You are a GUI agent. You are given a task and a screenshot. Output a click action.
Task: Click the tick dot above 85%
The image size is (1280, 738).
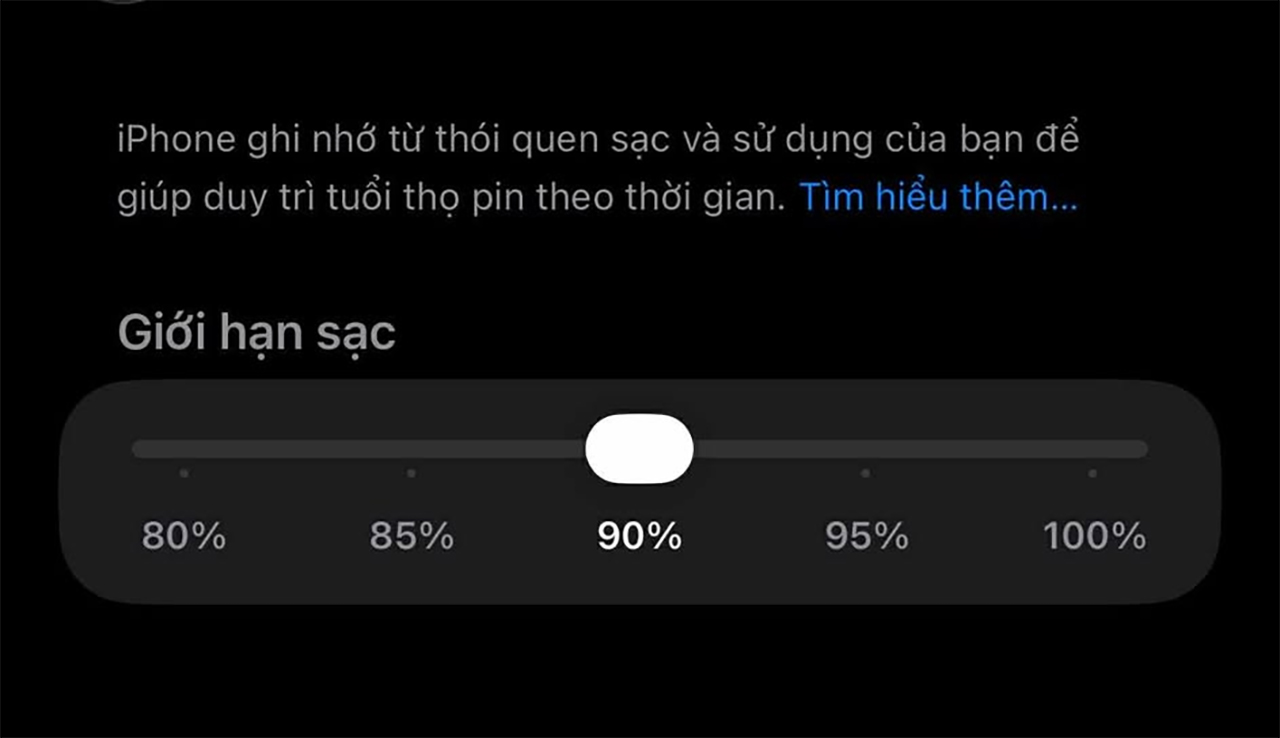pos(411,473)
